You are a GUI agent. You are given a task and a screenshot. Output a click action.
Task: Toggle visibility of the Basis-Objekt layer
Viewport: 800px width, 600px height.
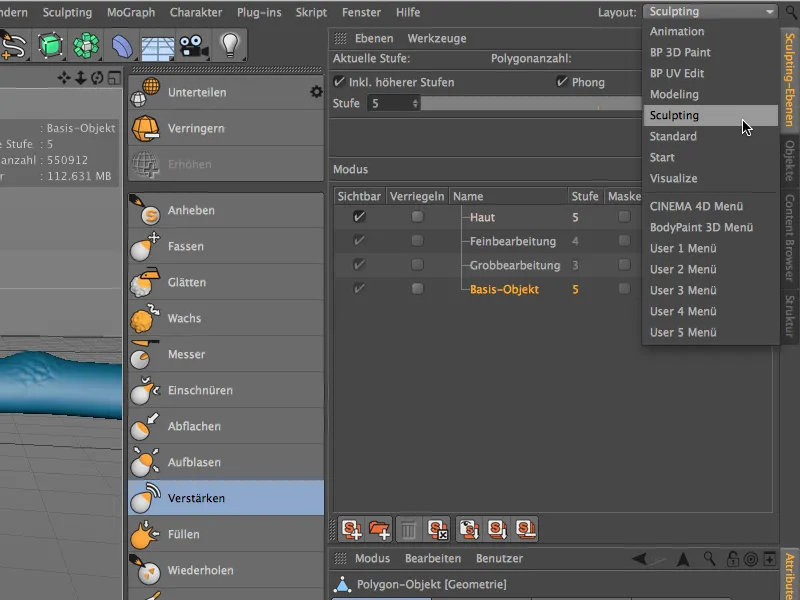359,288
